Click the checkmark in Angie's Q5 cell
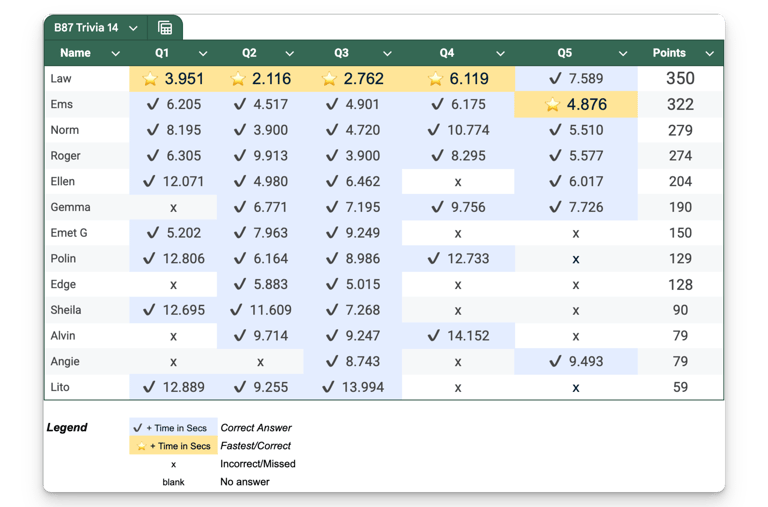The image size is (768, 507). point(555,361)
